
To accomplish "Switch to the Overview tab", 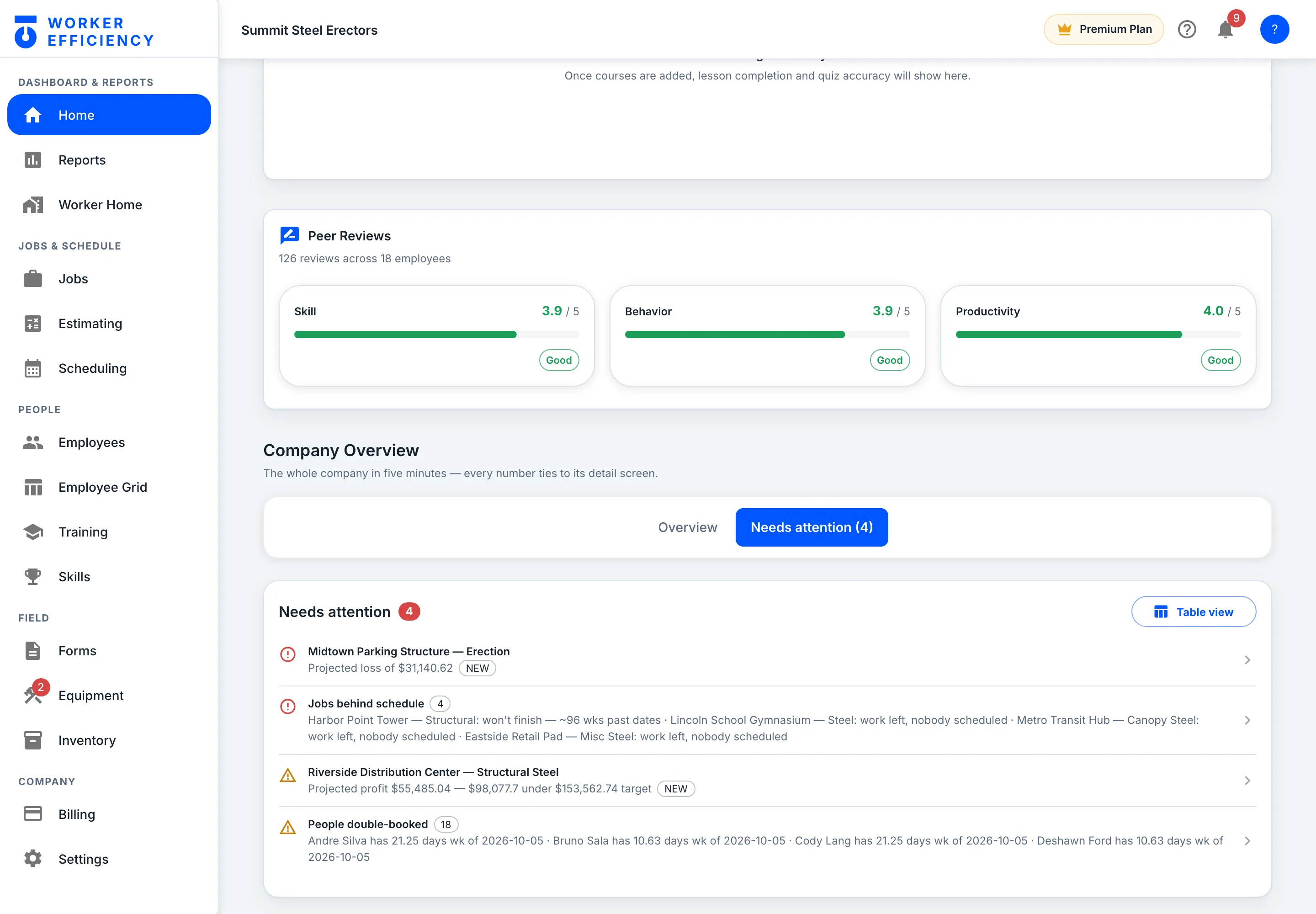I will coord(687,527).
